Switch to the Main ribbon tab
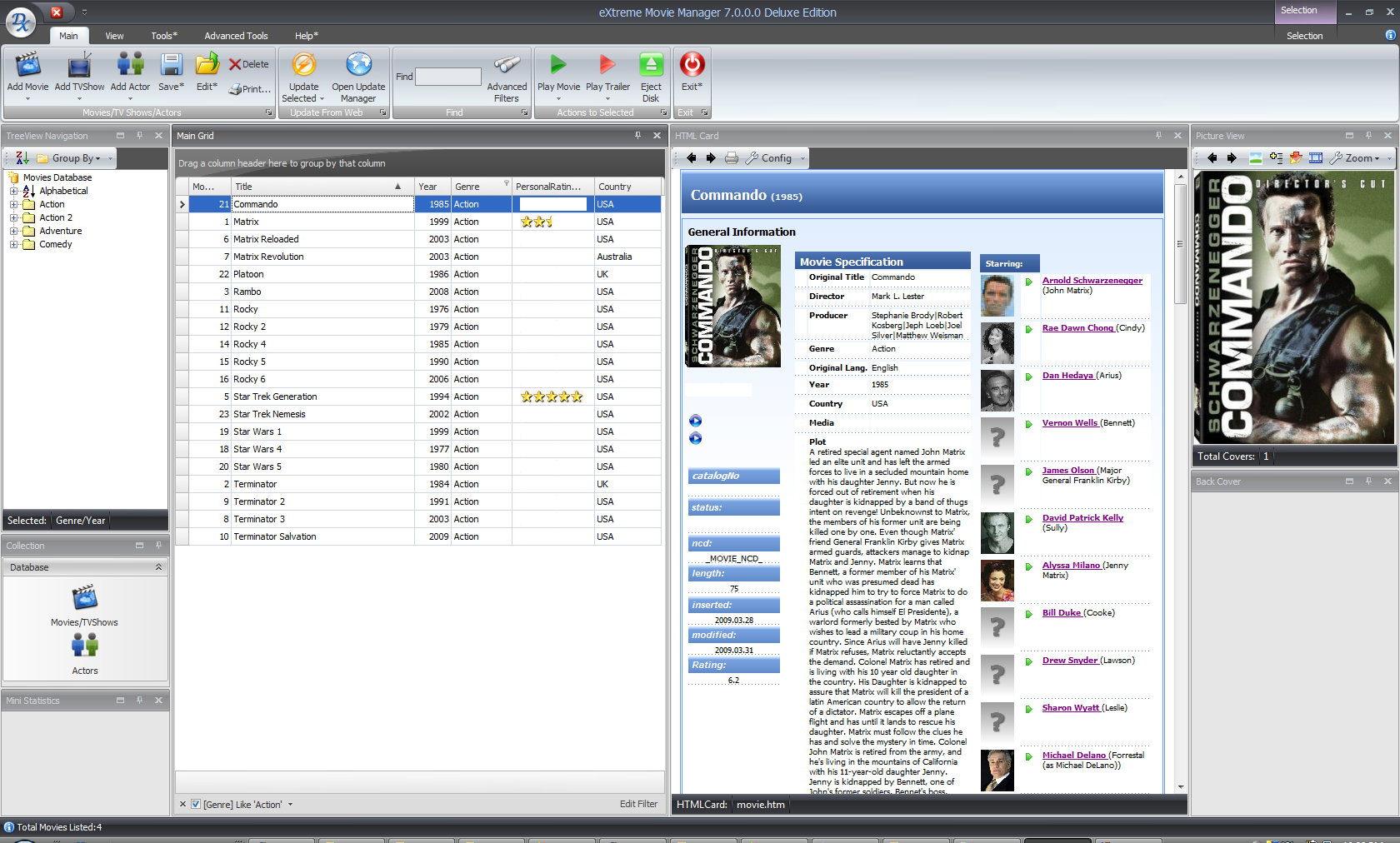Image resolution: width=1400 pixels, height=843 pixels. pos(68,36)
